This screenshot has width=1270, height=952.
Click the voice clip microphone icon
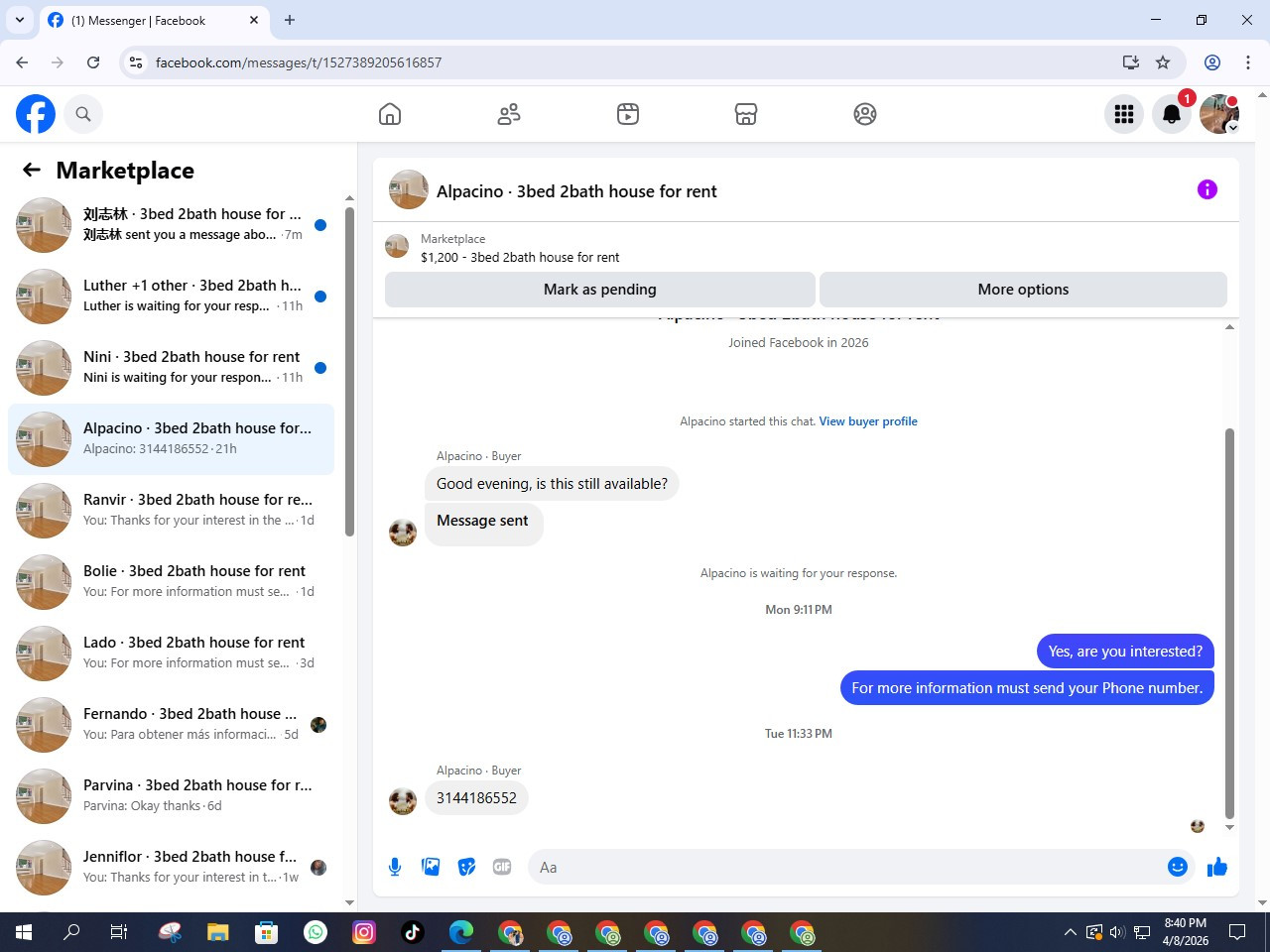pyautogui.click(x=395, y=867)
